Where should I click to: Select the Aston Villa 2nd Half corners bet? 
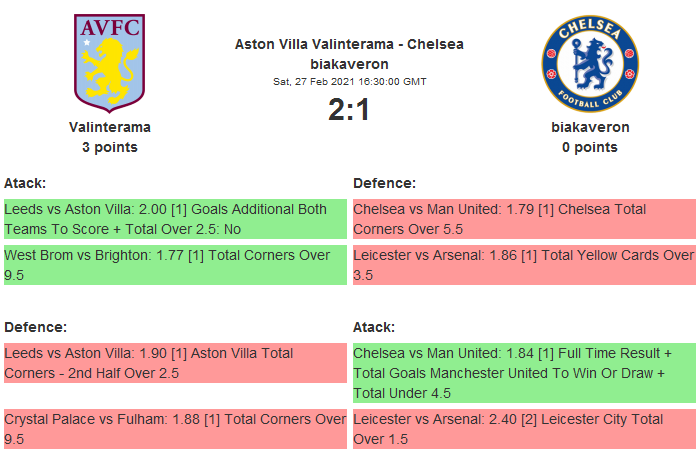click(174, 363)
